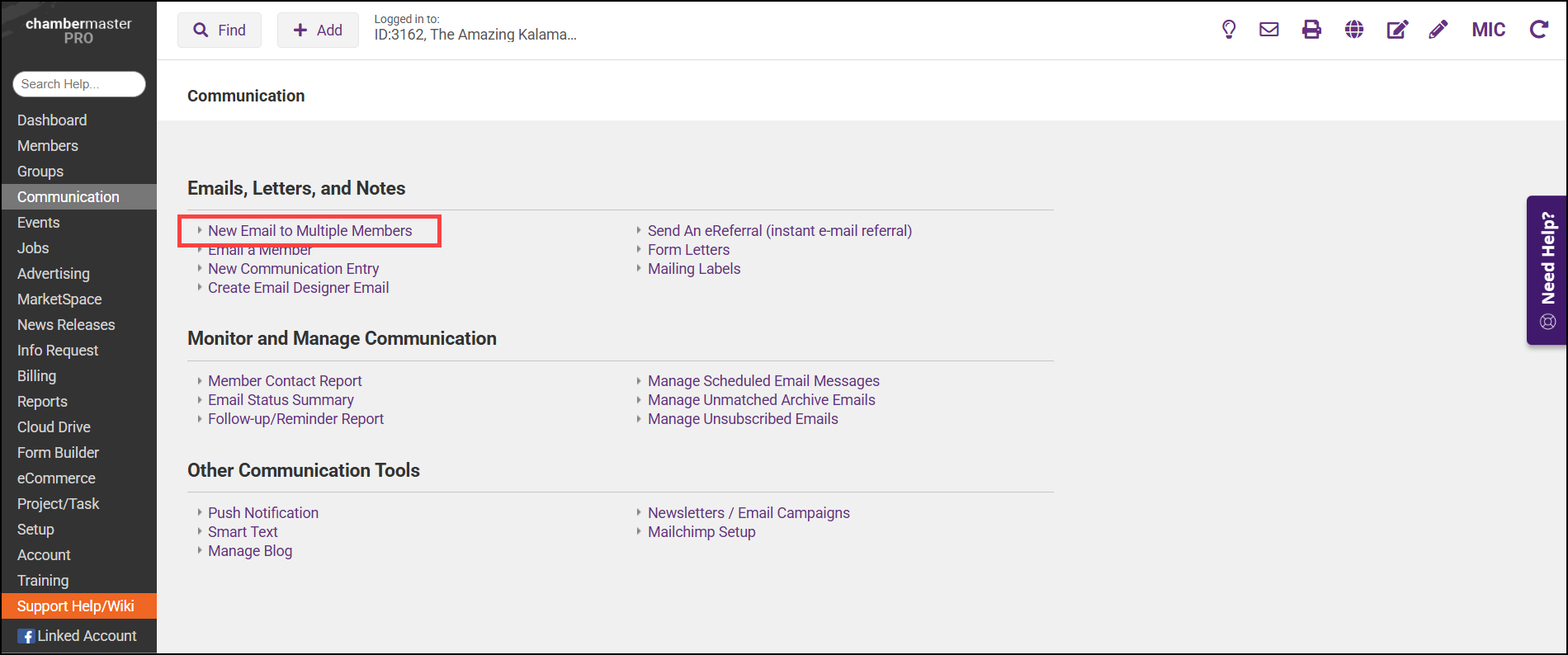Select the pencil icon in toolbar
Image resolution: width=1568 pixels, height=655 pixels.
point(1438,30)
